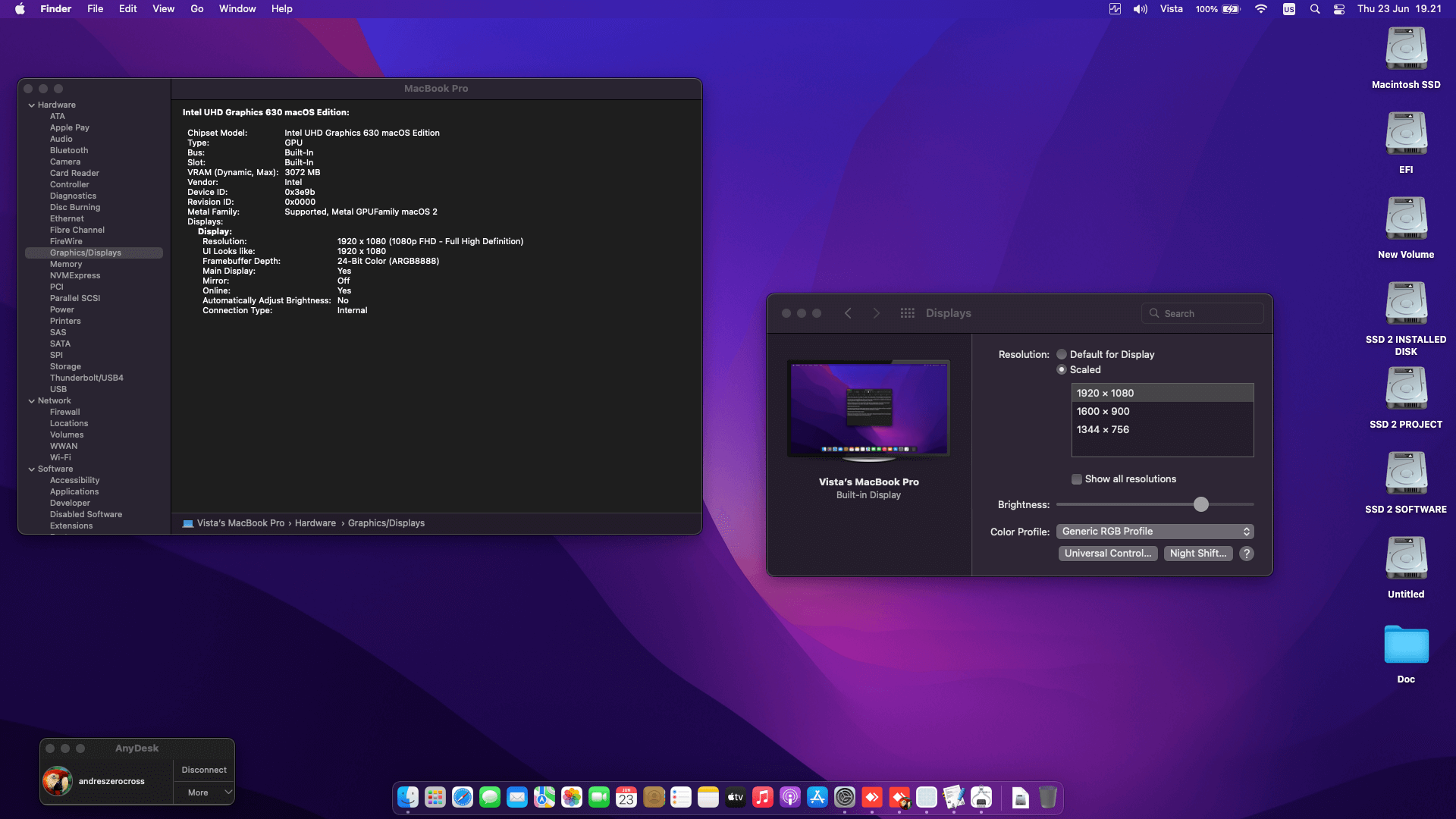Collapse the Software section in sidebar
This screenshot has height=819, width=1456.
[x=32, y=469]
